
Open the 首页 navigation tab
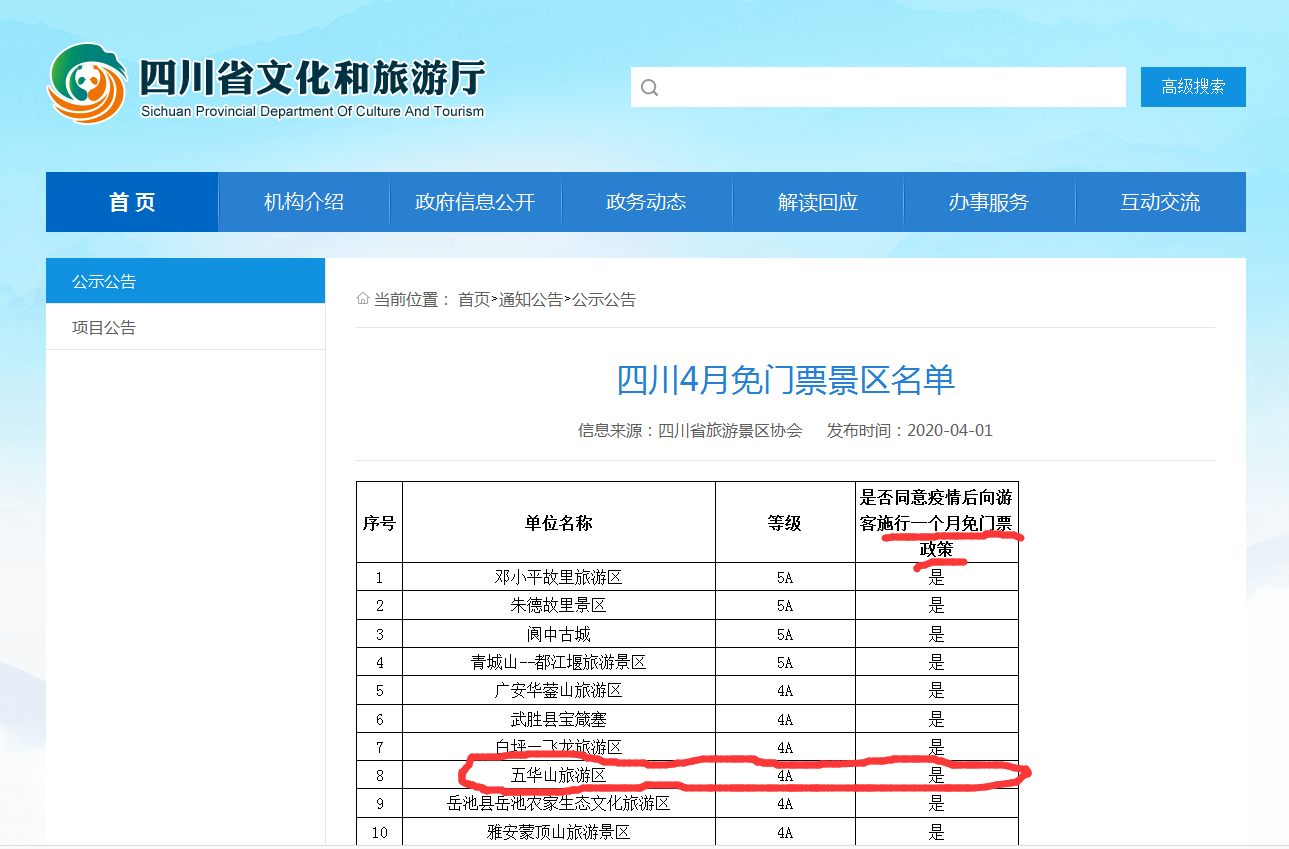tap(132, 202)
